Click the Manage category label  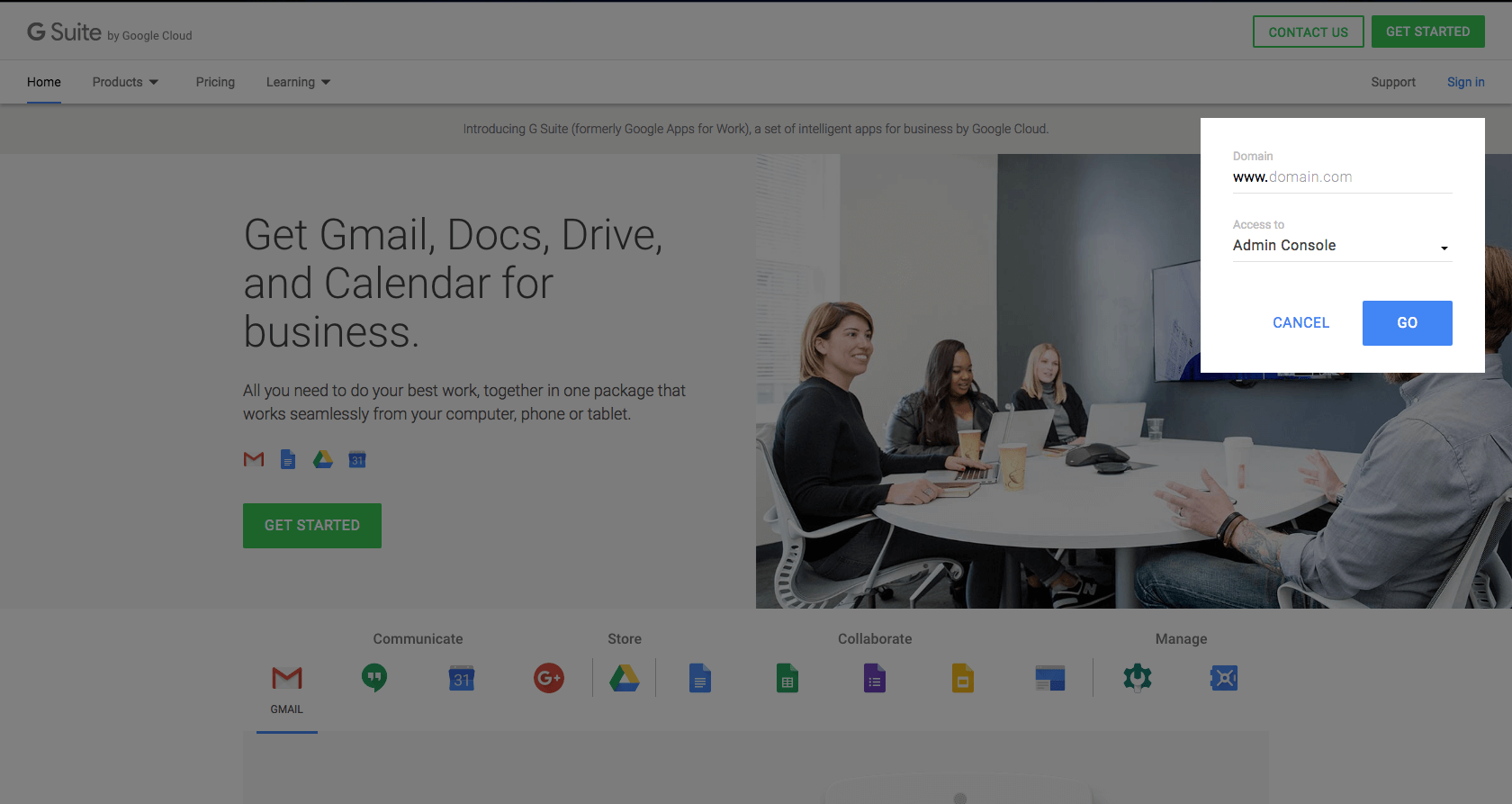pyautogui.click(x=1181, y=639)
